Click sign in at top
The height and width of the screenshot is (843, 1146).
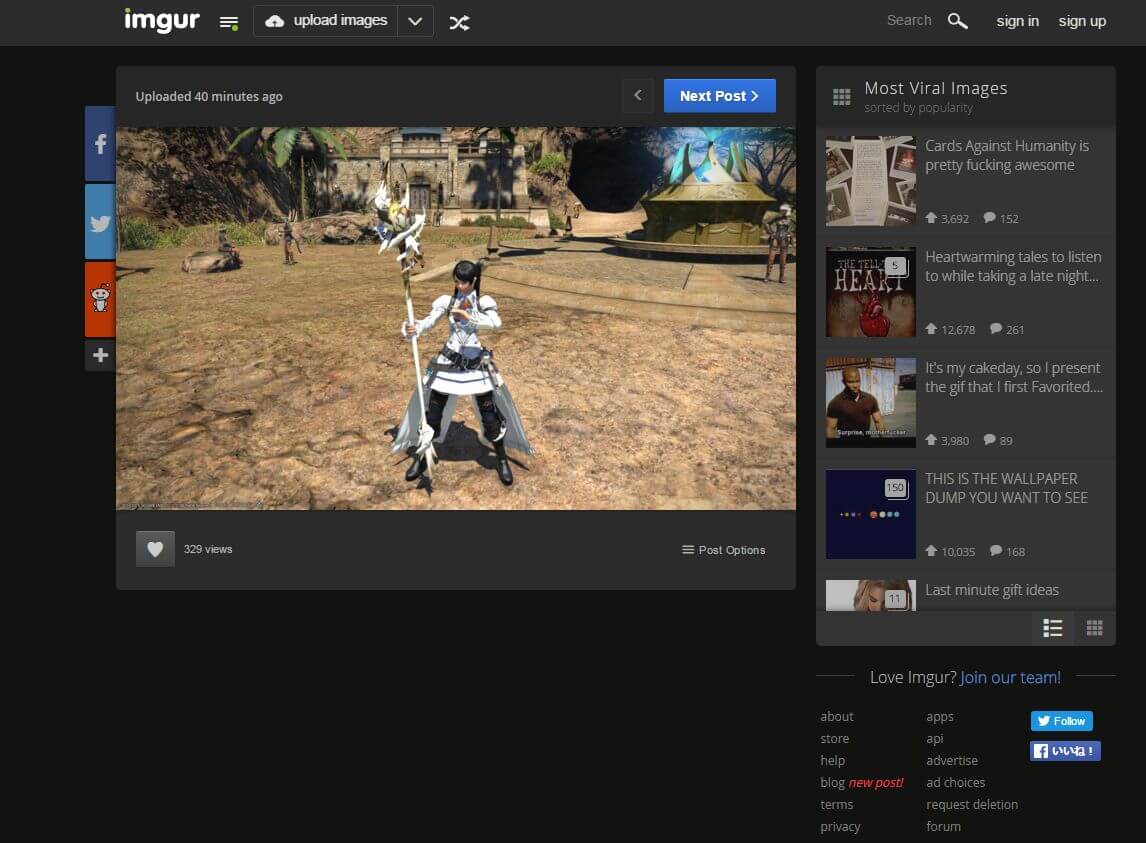(x=1017, y=21)
